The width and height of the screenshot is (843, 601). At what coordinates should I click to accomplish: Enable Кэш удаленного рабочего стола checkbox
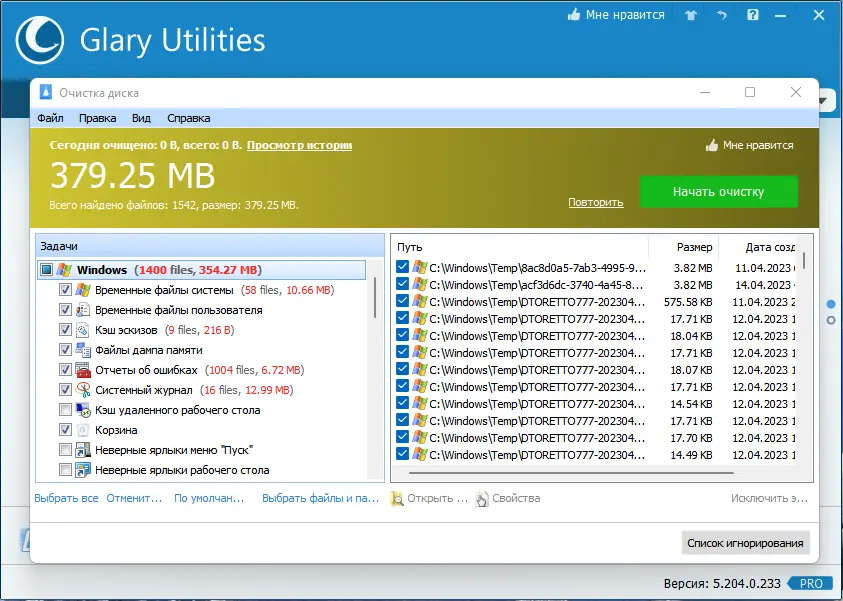coord(65,410)
